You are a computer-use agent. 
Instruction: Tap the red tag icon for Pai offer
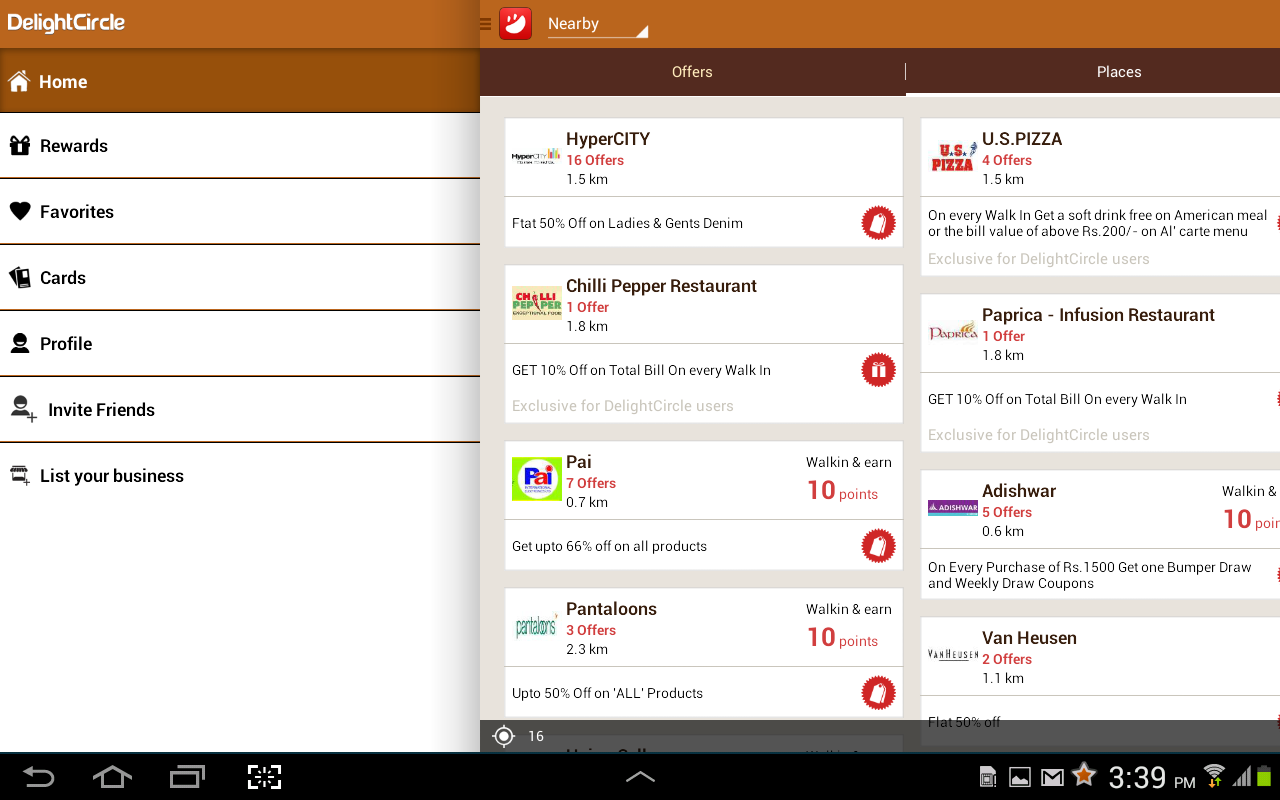coord(878,546)
